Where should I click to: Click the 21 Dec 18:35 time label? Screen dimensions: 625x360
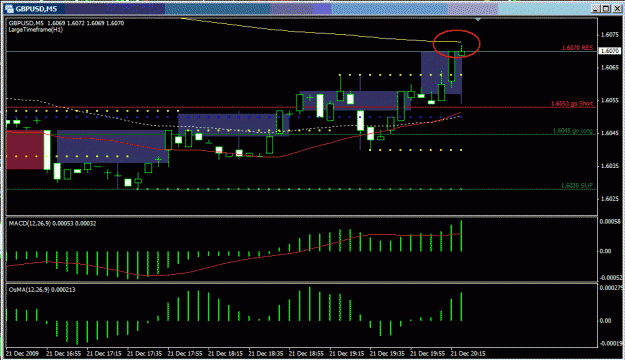coord(265,353)
